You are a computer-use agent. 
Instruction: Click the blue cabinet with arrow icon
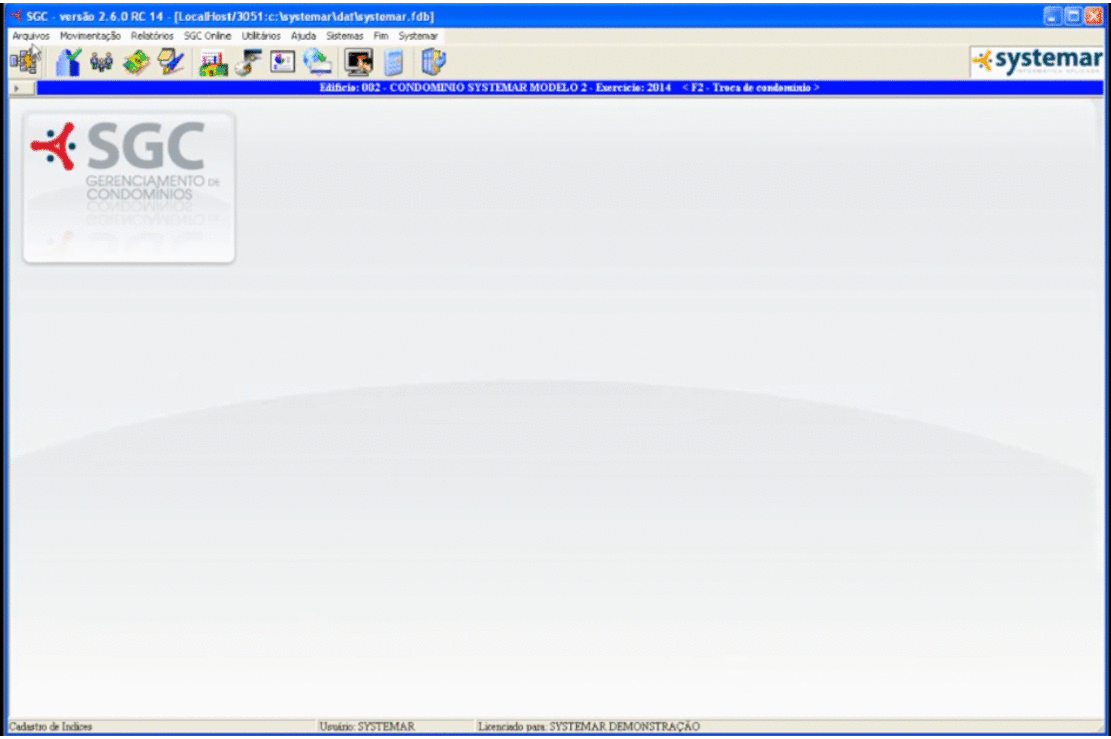coord(433,62)
